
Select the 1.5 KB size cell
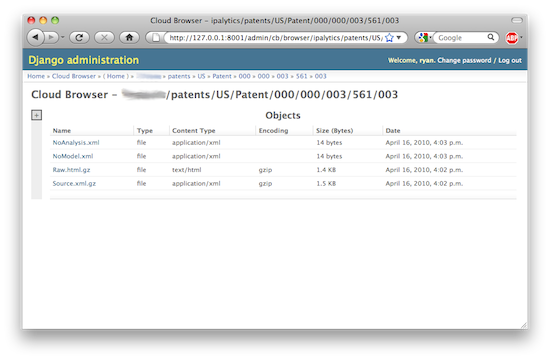(x=326, y=184)
